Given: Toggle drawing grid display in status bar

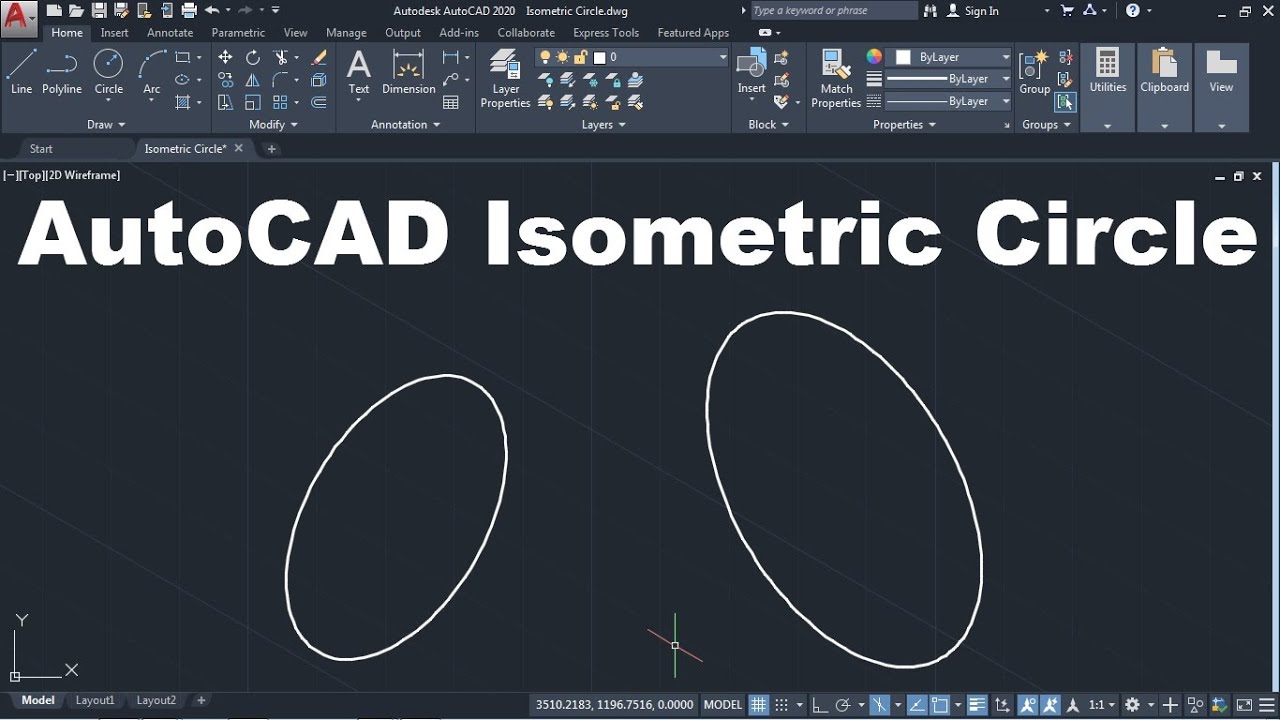Looking at the screenshot, I should point(759,704).
